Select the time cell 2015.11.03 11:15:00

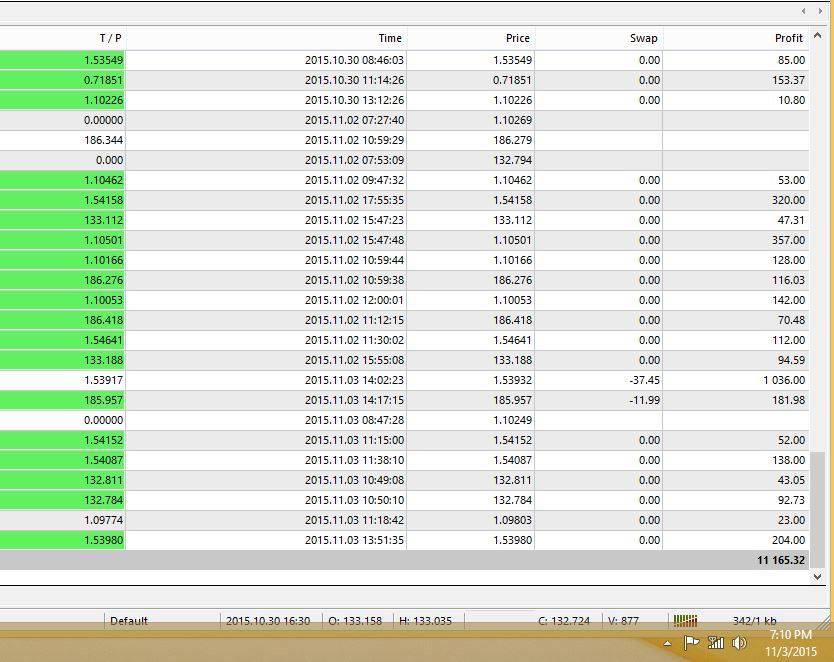click(354, 440)
